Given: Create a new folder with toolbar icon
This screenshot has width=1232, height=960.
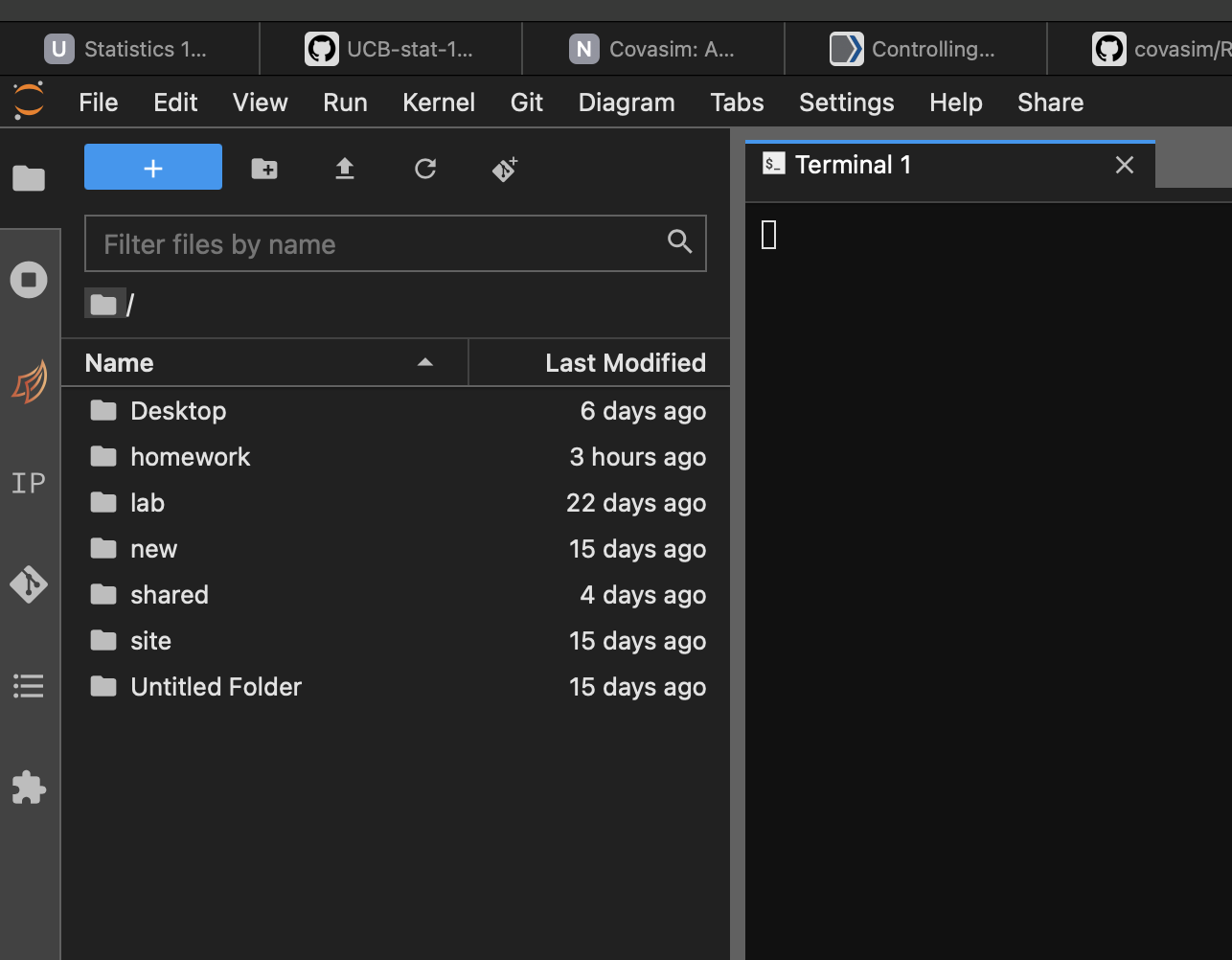Looking at the screenshot, I should click(x=264, y=169).
